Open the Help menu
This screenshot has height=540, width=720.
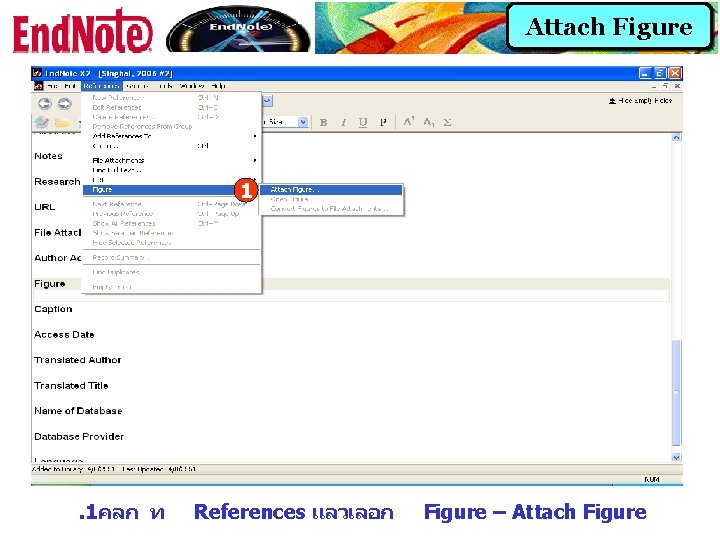click(x=219, y=86)
